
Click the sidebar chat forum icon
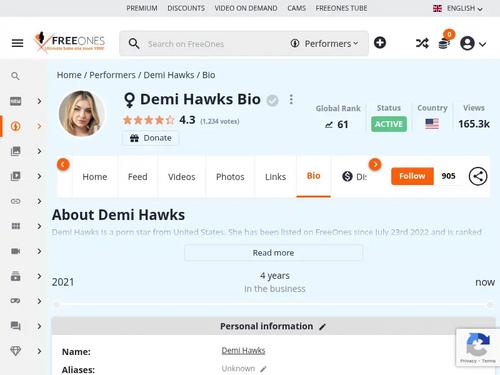click(x=16, y=326)
